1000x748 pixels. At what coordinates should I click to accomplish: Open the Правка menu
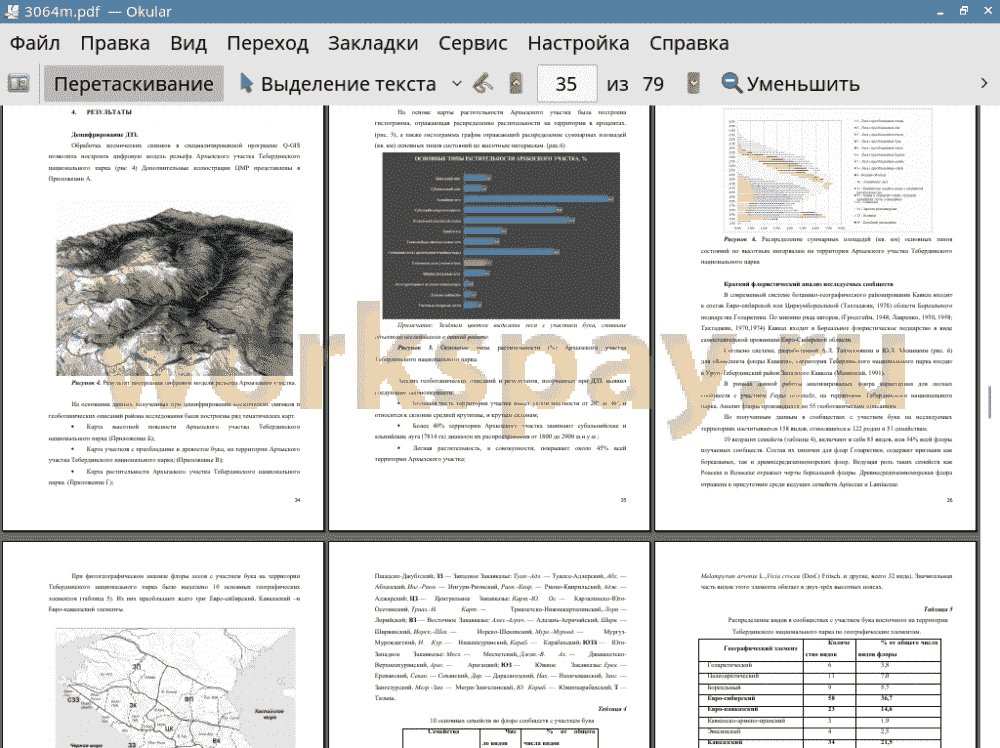coord(115,43)
